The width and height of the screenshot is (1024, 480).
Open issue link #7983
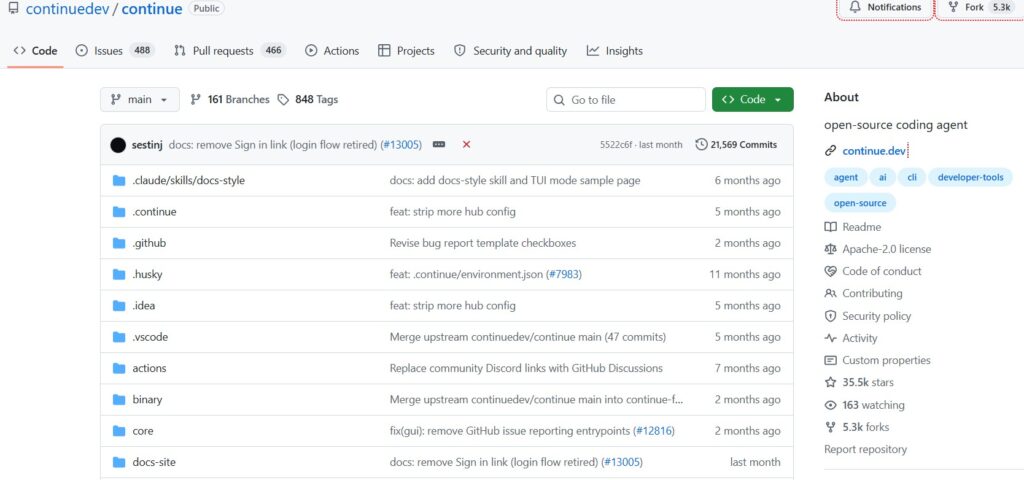click(564, 274)
